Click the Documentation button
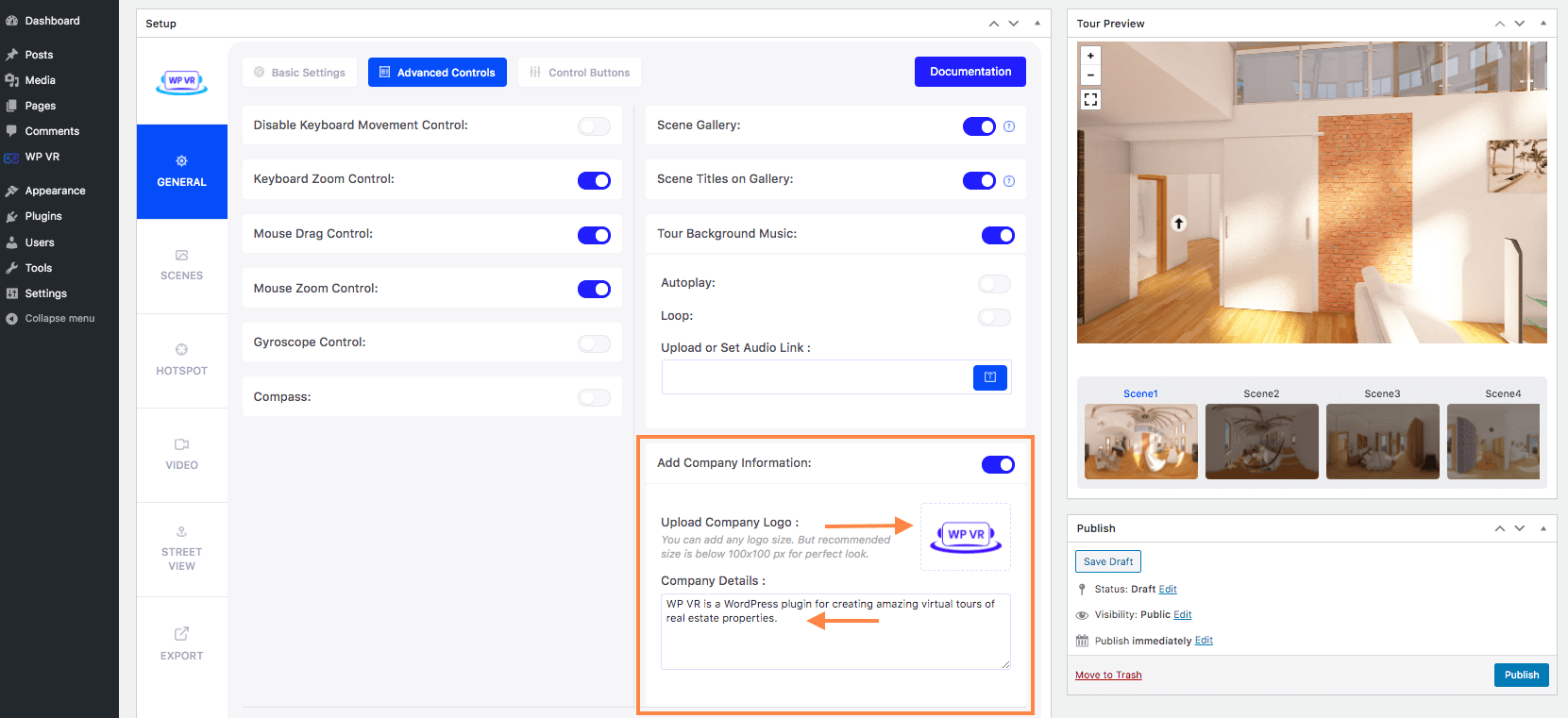Image resolution: width=1568 pixels, height=718 pixels. pos(969,72)
